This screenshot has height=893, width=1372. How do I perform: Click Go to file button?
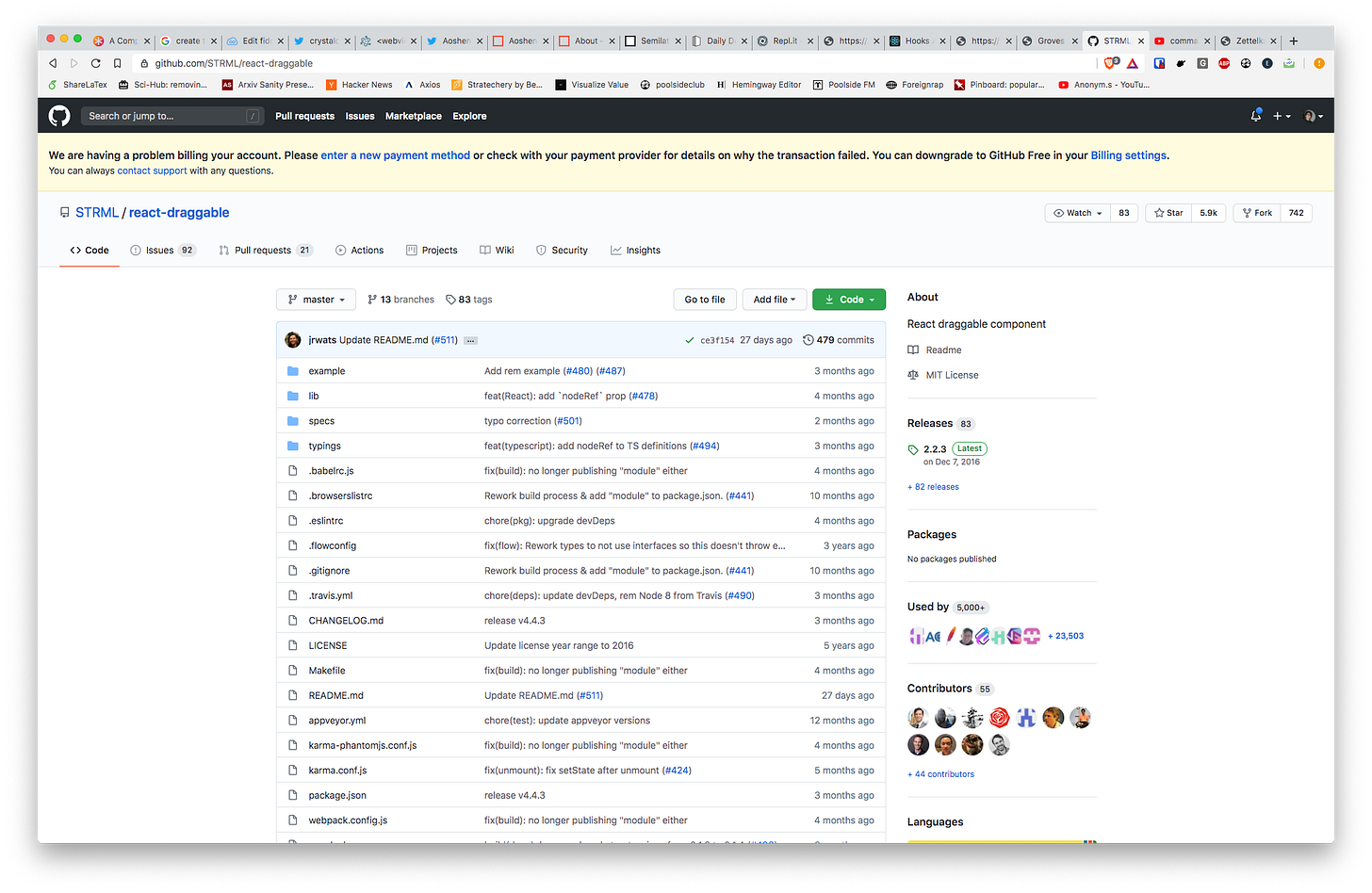pyautogui.click(x=705, y=300)
